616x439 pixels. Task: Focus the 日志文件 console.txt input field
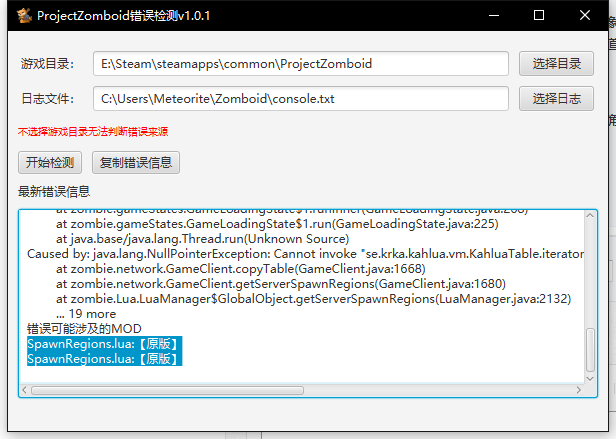click(x=301, y=99)
